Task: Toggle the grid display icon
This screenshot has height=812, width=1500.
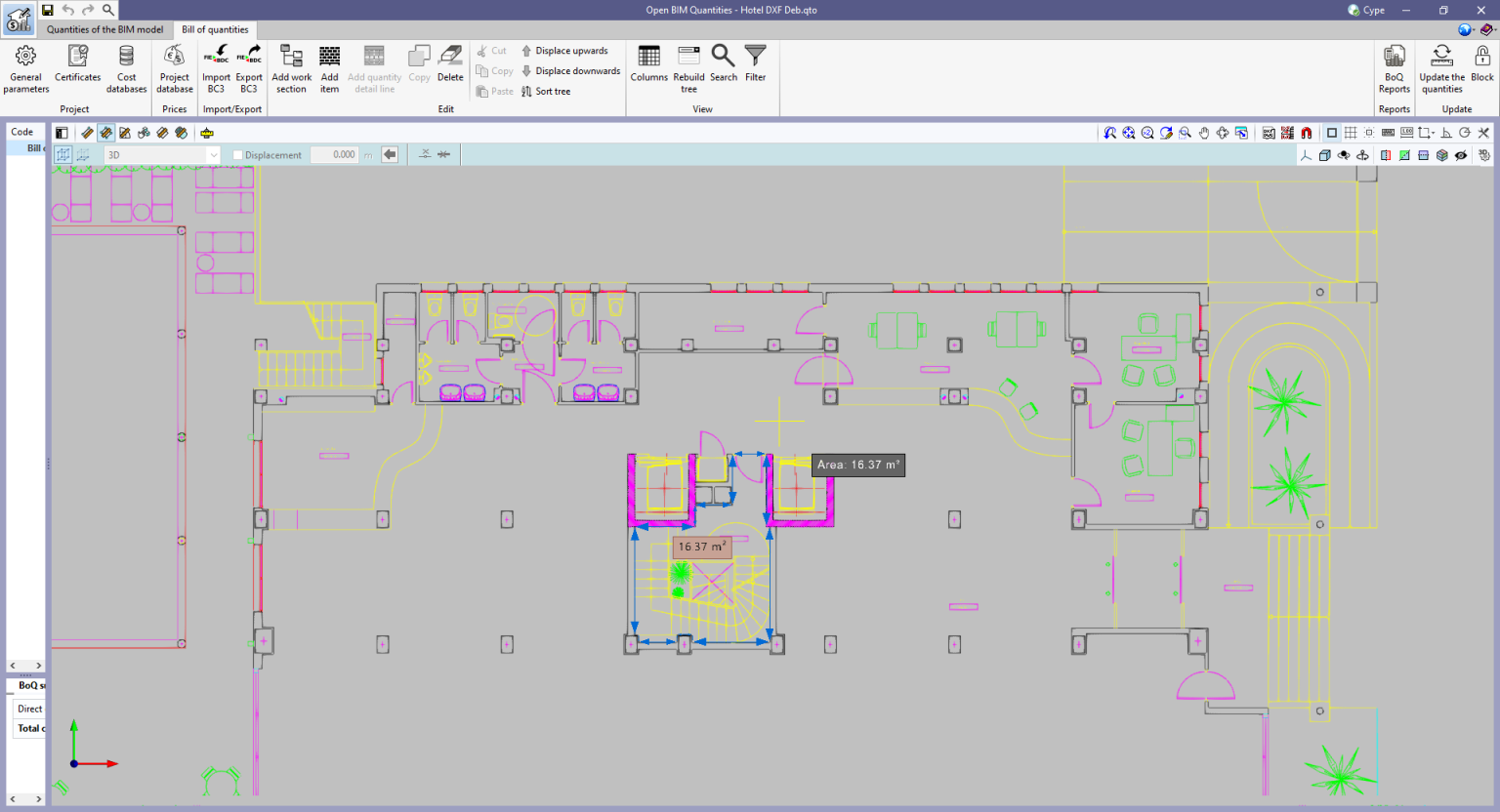Action: (x=1351, y=133)
